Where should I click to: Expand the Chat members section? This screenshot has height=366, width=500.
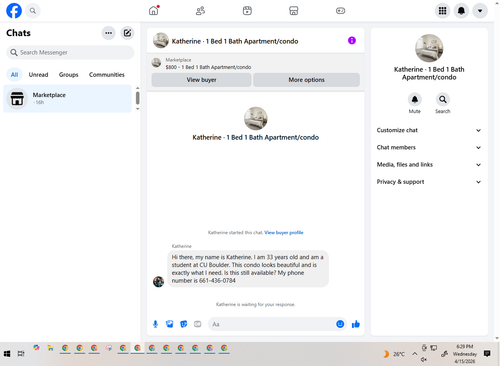pyautogui.click(x=429, y=148)
